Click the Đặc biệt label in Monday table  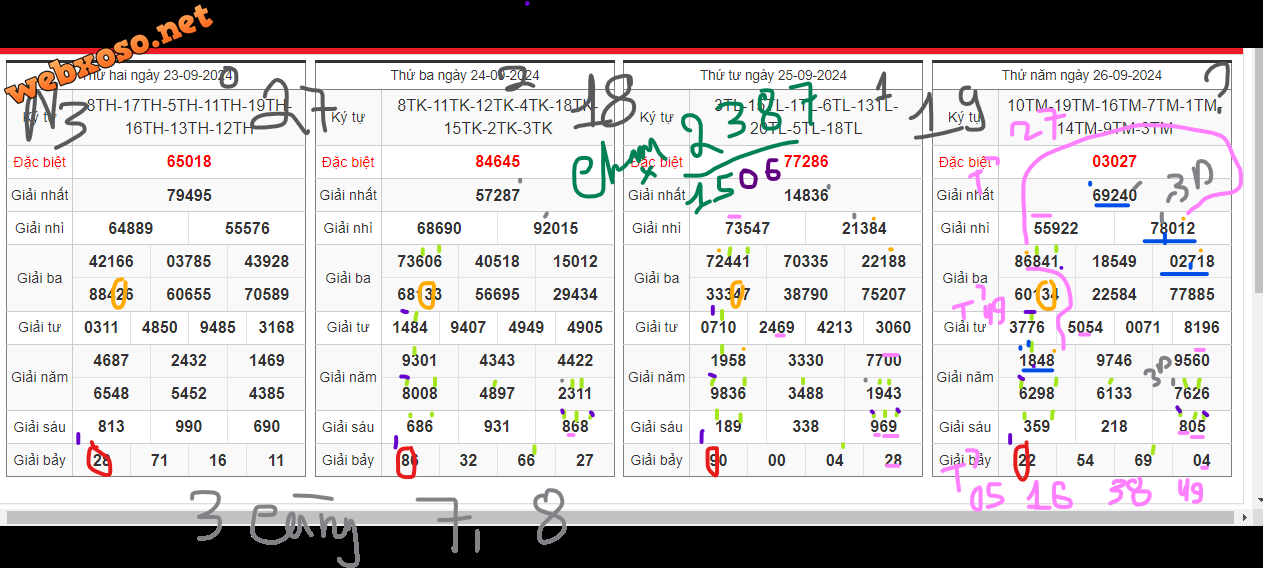tap(40, 161)
